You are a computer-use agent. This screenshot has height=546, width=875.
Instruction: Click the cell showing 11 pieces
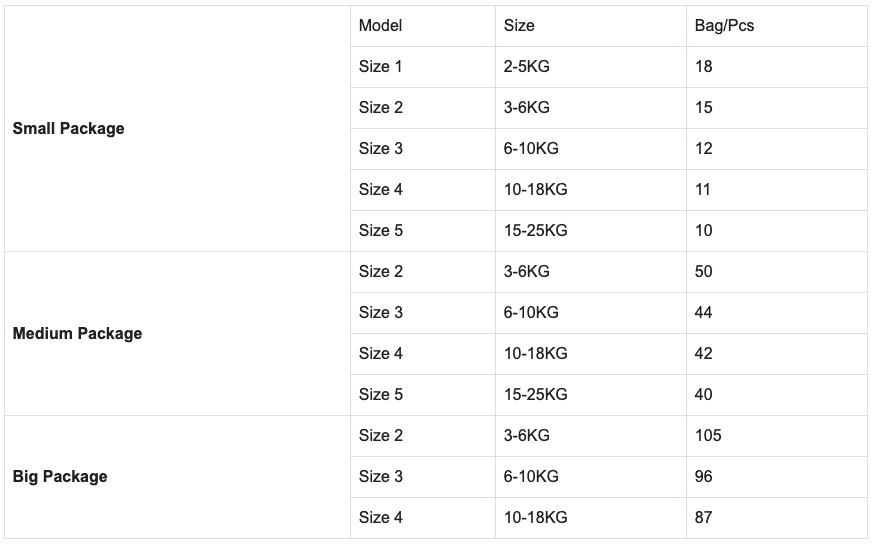[x=777, y=190]
